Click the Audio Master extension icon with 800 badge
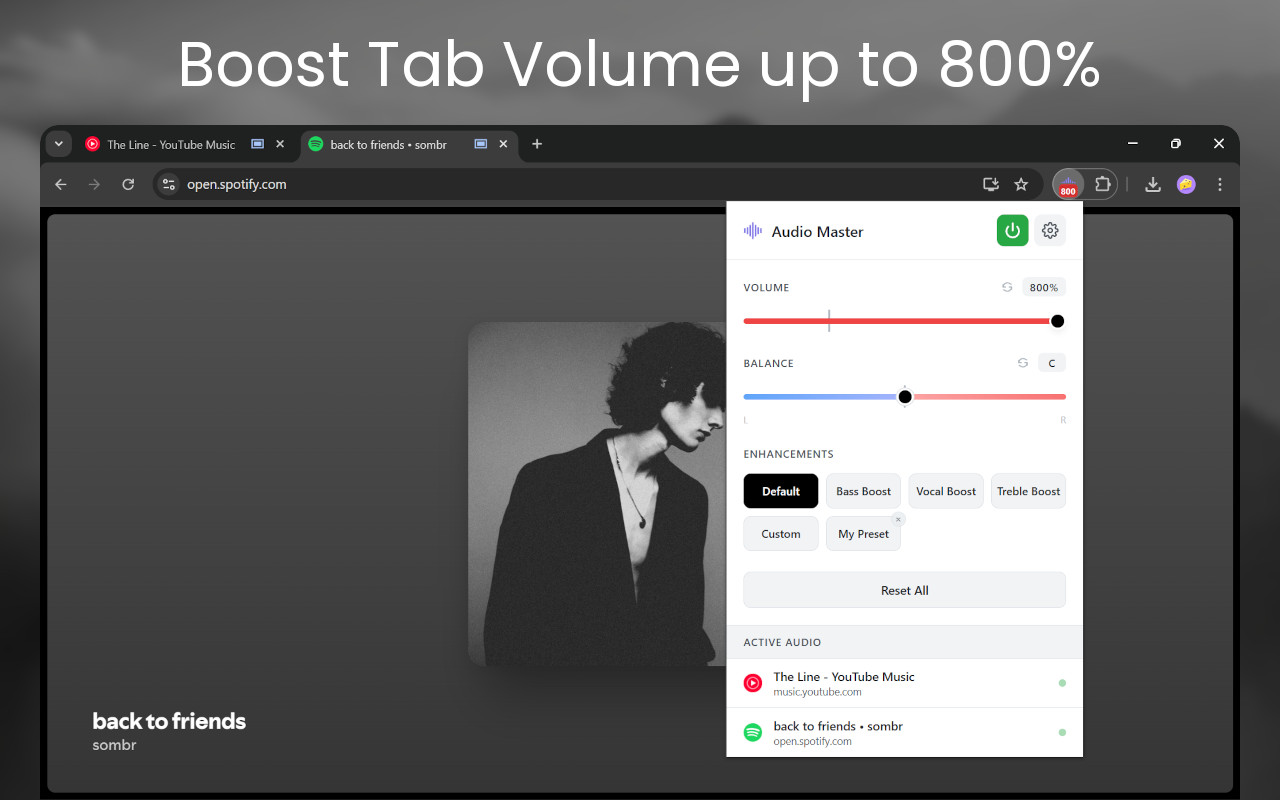 [1068, 184]
